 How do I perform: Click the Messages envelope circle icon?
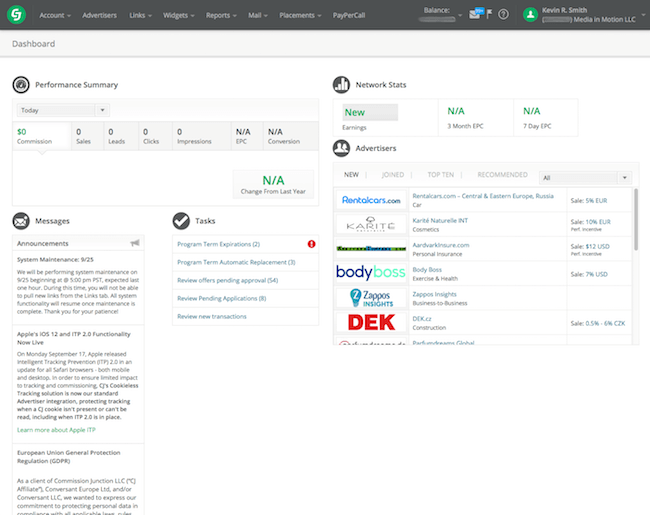[x=21, y=220]
